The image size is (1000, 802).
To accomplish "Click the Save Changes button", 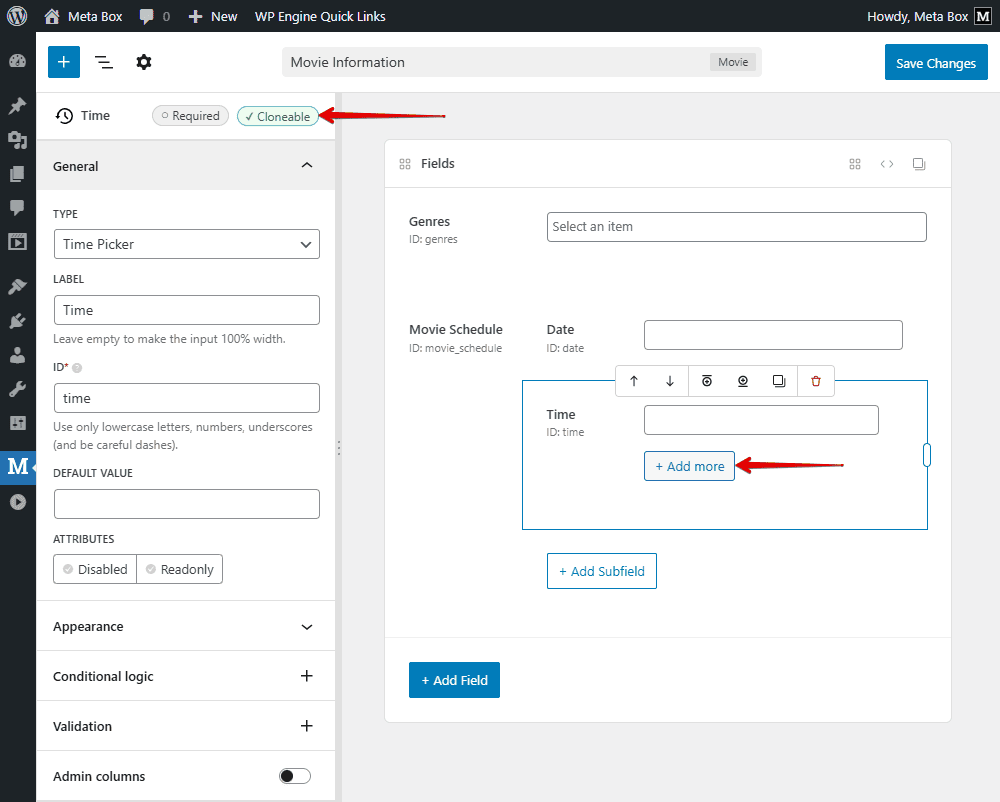I will tap(935, 63).
